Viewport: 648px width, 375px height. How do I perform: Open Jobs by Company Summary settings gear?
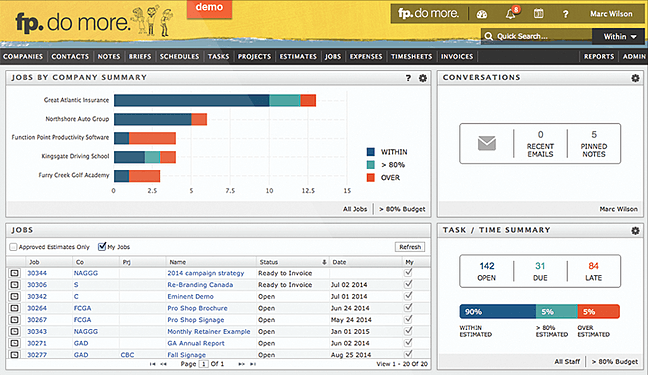coord(423,78)
